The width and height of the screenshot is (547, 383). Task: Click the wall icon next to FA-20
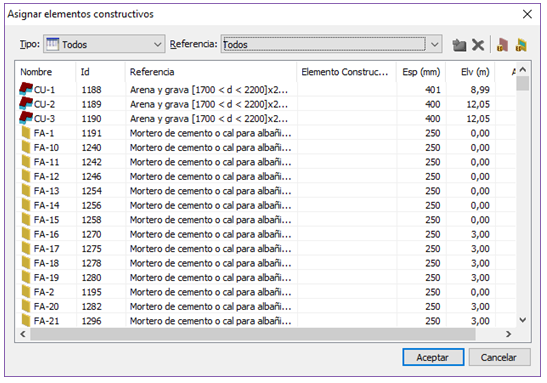click(x=26, y=306)
